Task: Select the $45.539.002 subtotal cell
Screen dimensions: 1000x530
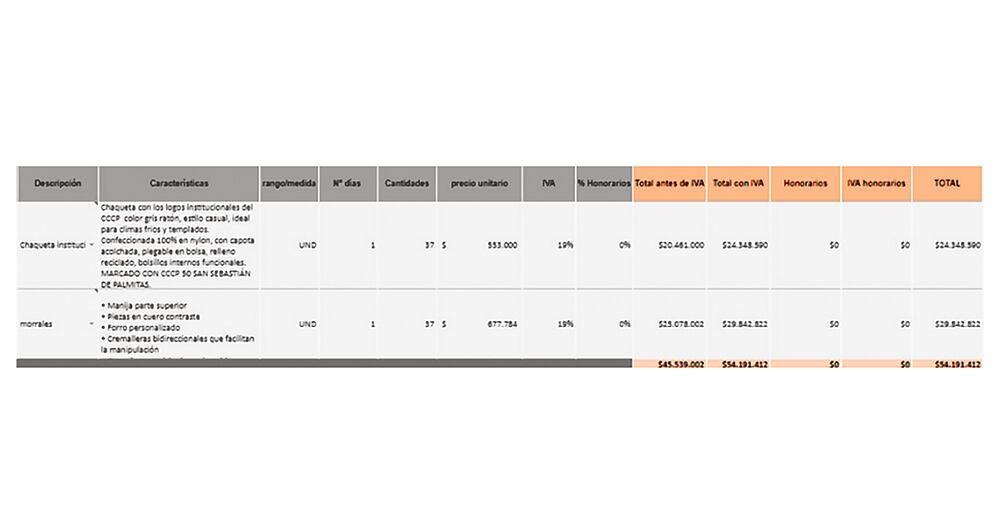Action: pos(669,365)
